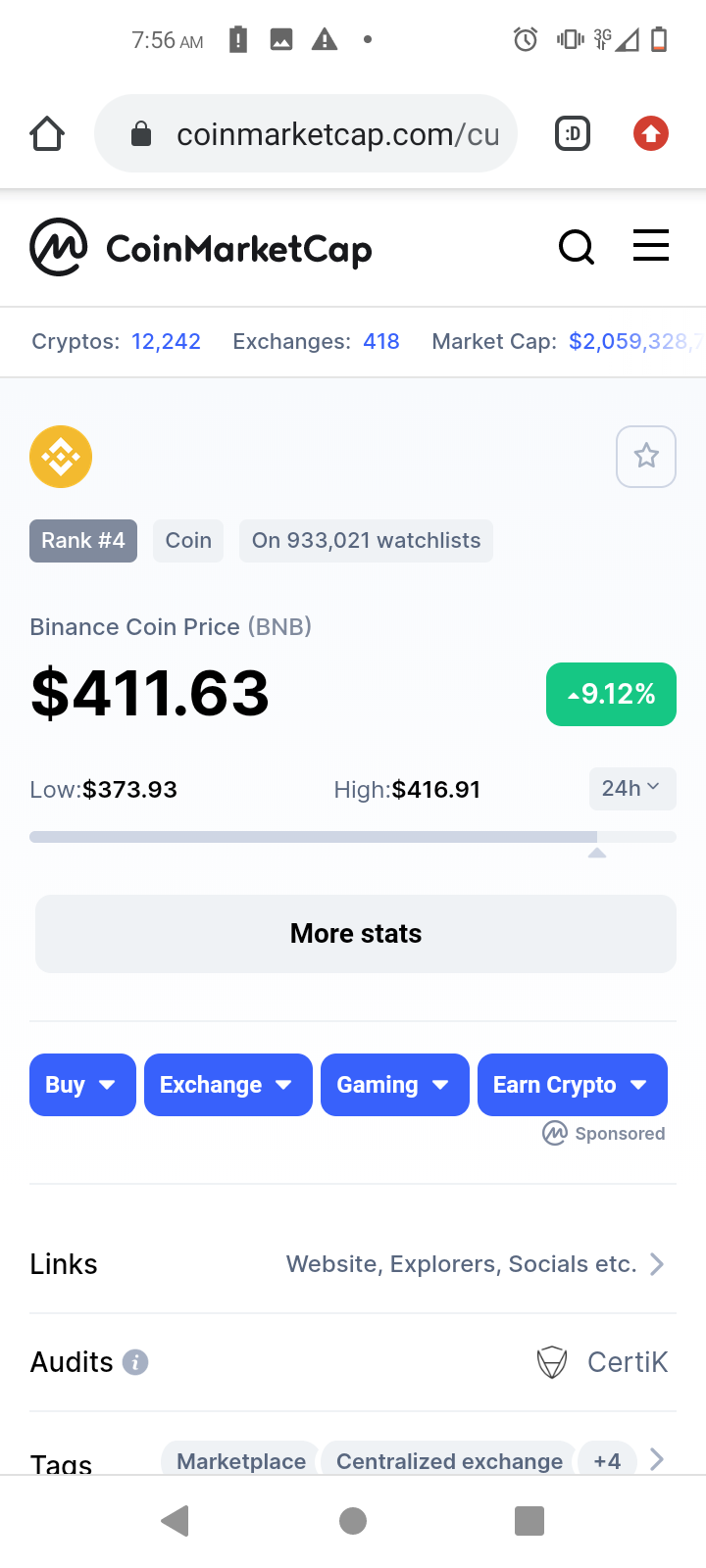Open the browser tab switcher
This screenshot has width=706, height=1568.
pos(573,133)
